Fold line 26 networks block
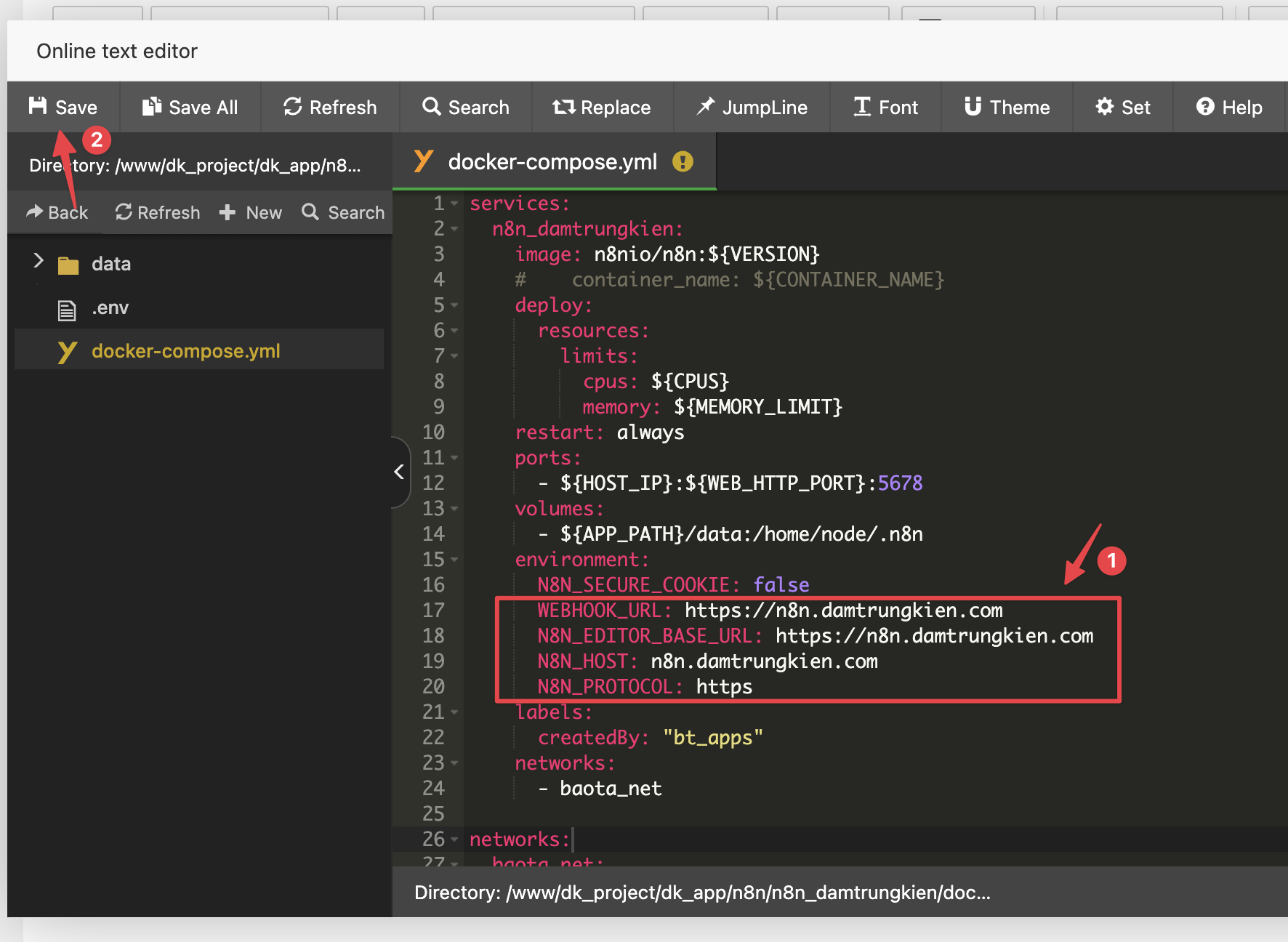 454,840
